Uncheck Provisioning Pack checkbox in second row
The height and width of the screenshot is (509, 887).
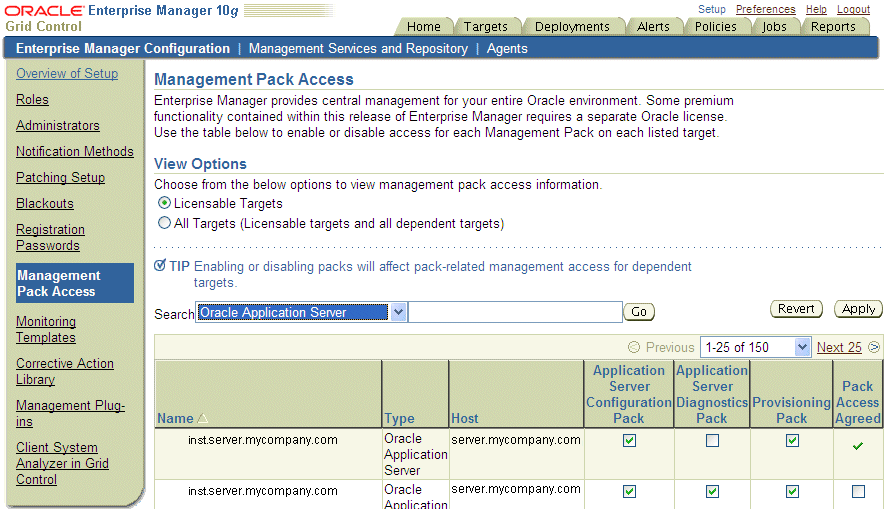pyautogui.click(x=792, y=491)
